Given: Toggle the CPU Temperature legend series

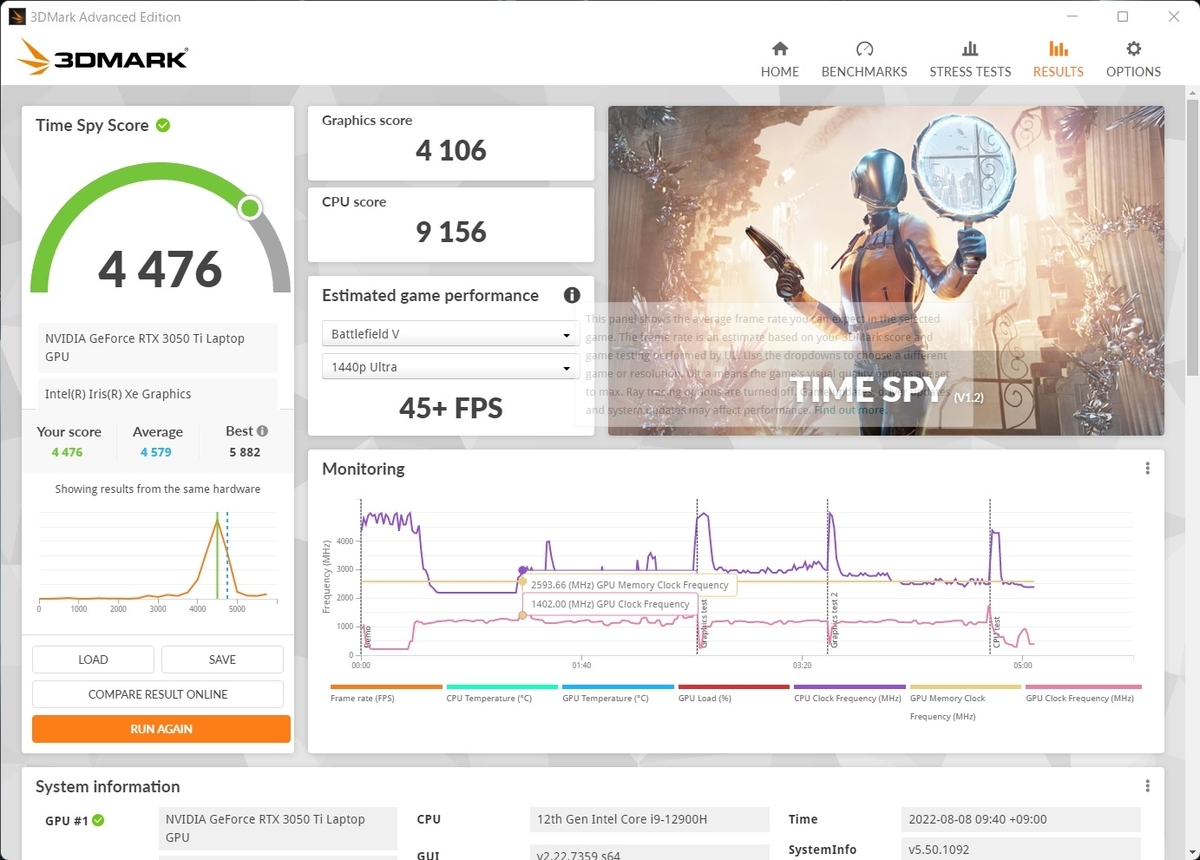Looking at the screenshot, I should [502, 692].
